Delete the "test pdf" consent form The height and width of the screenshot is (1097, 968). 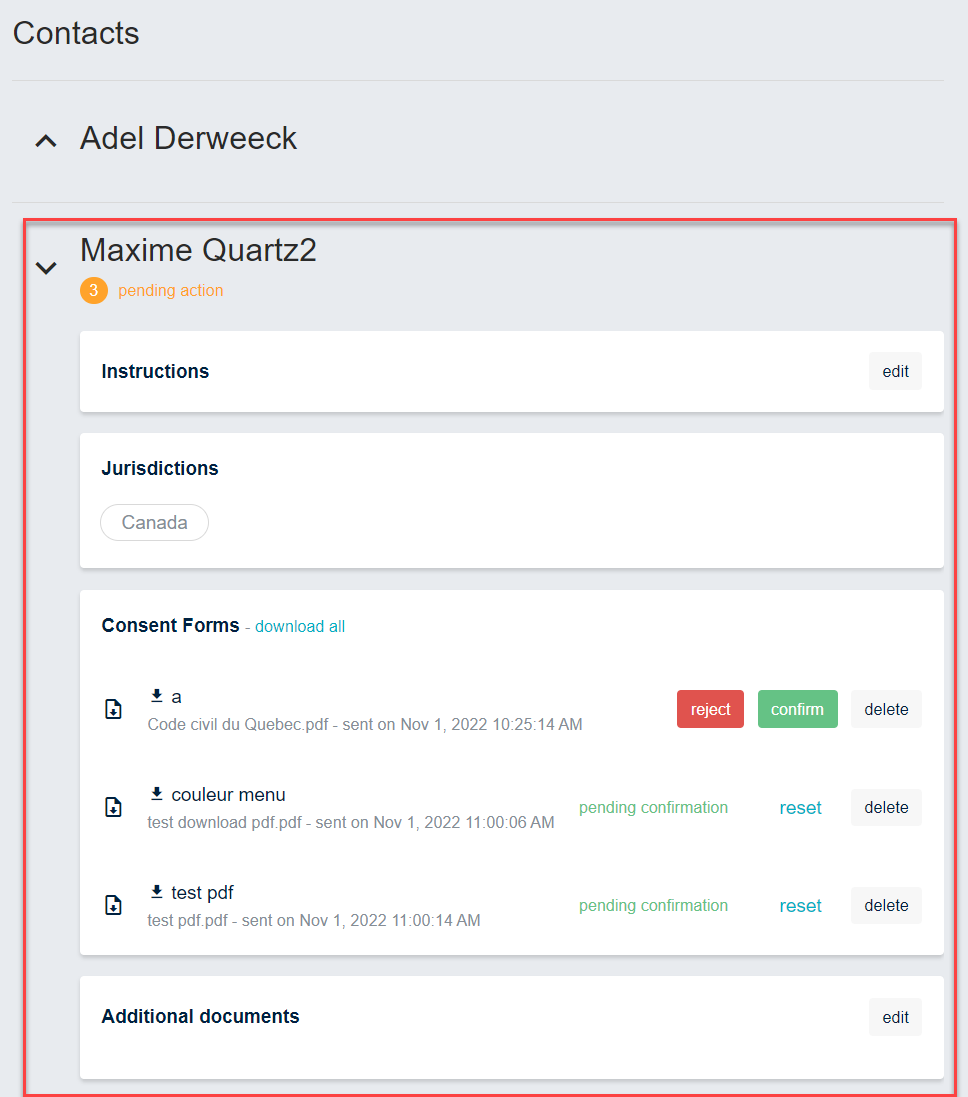pyautogui.click(x=886, y=905)
